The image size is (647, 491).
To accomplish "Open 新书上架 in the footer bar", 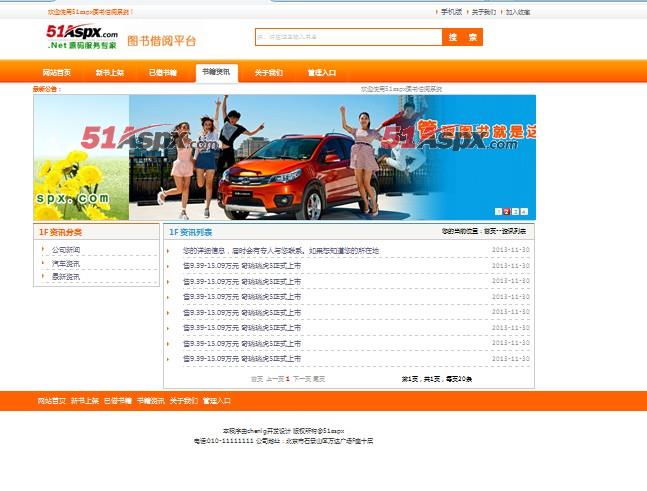I will (x=85, y=401).
